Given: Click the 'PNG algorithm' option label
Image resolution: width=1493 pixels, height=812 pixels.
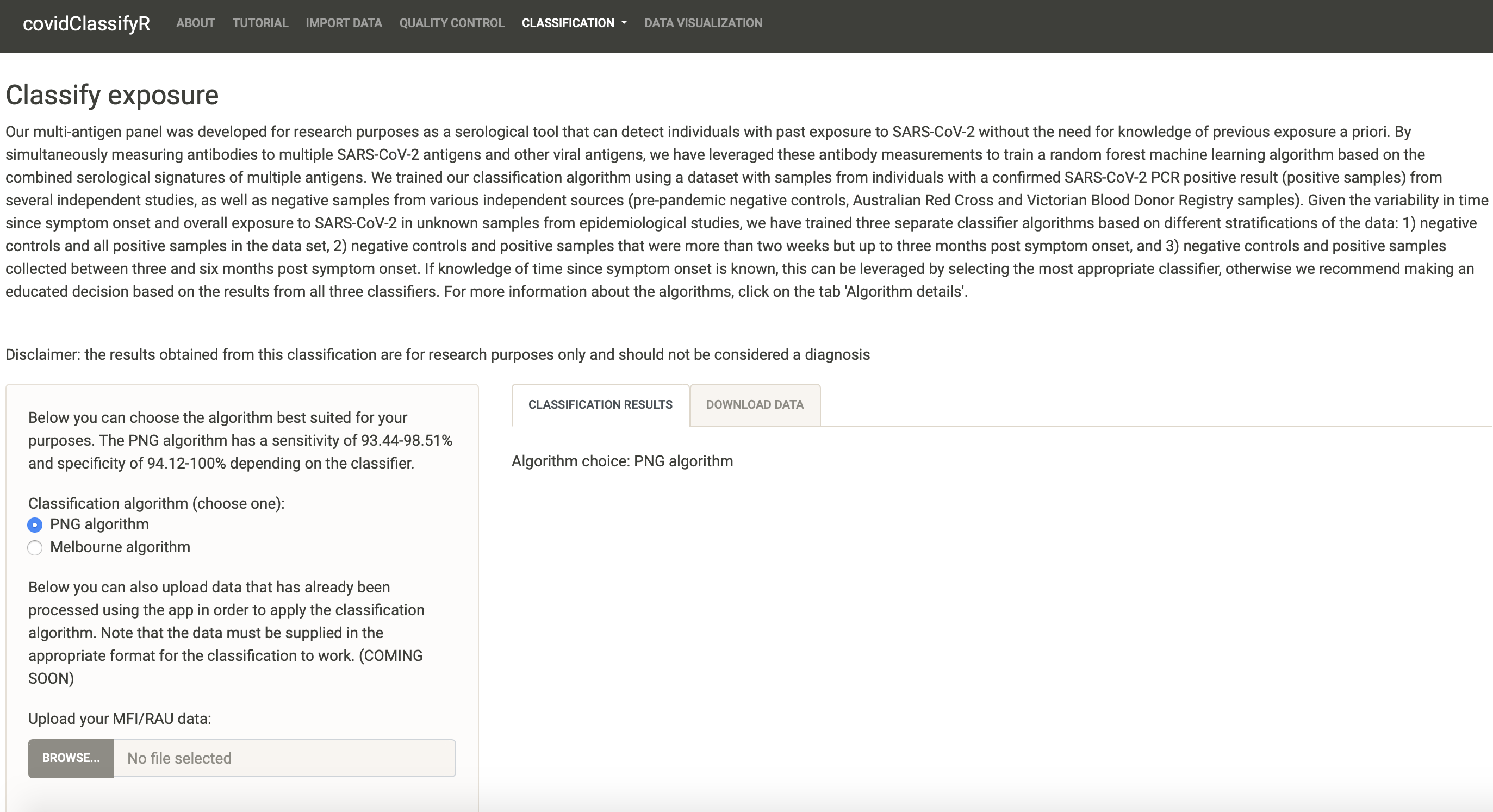Looking at the screenshot, I should tap(99, 524).
